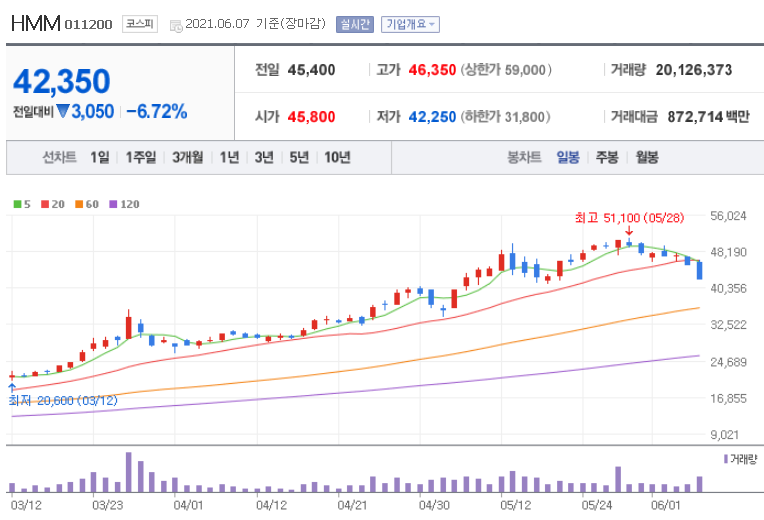Select the 3년 line chart tab
The height and width of the screenshot is (520, 764).
[264, 157]
